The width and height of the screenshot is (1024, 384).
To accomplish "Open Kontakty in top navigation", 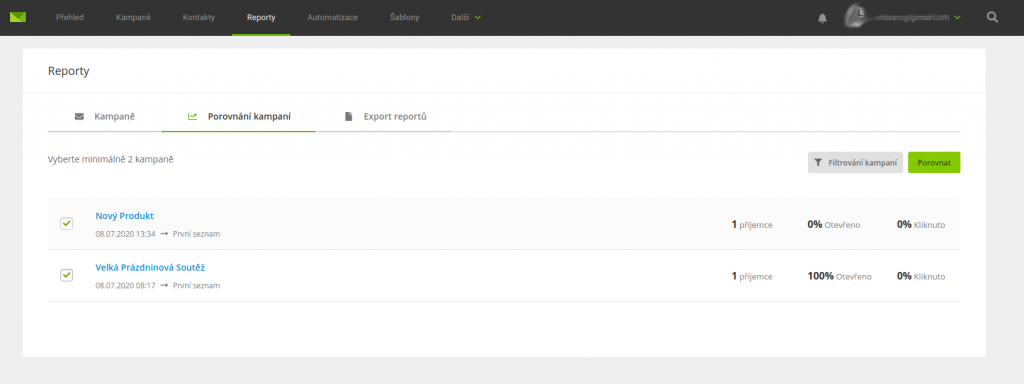I will point(199,18).
